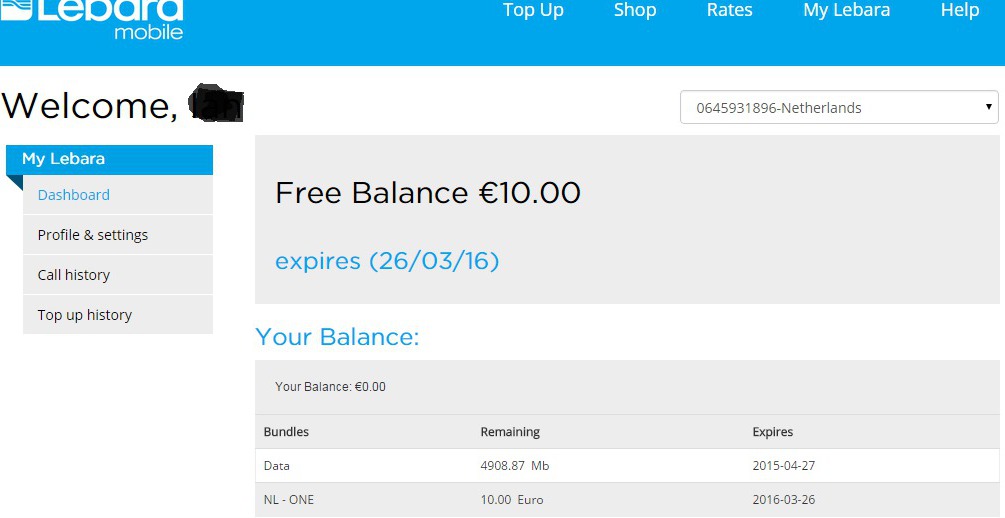
Task: Click the Bundles column header
Action: 286,432
